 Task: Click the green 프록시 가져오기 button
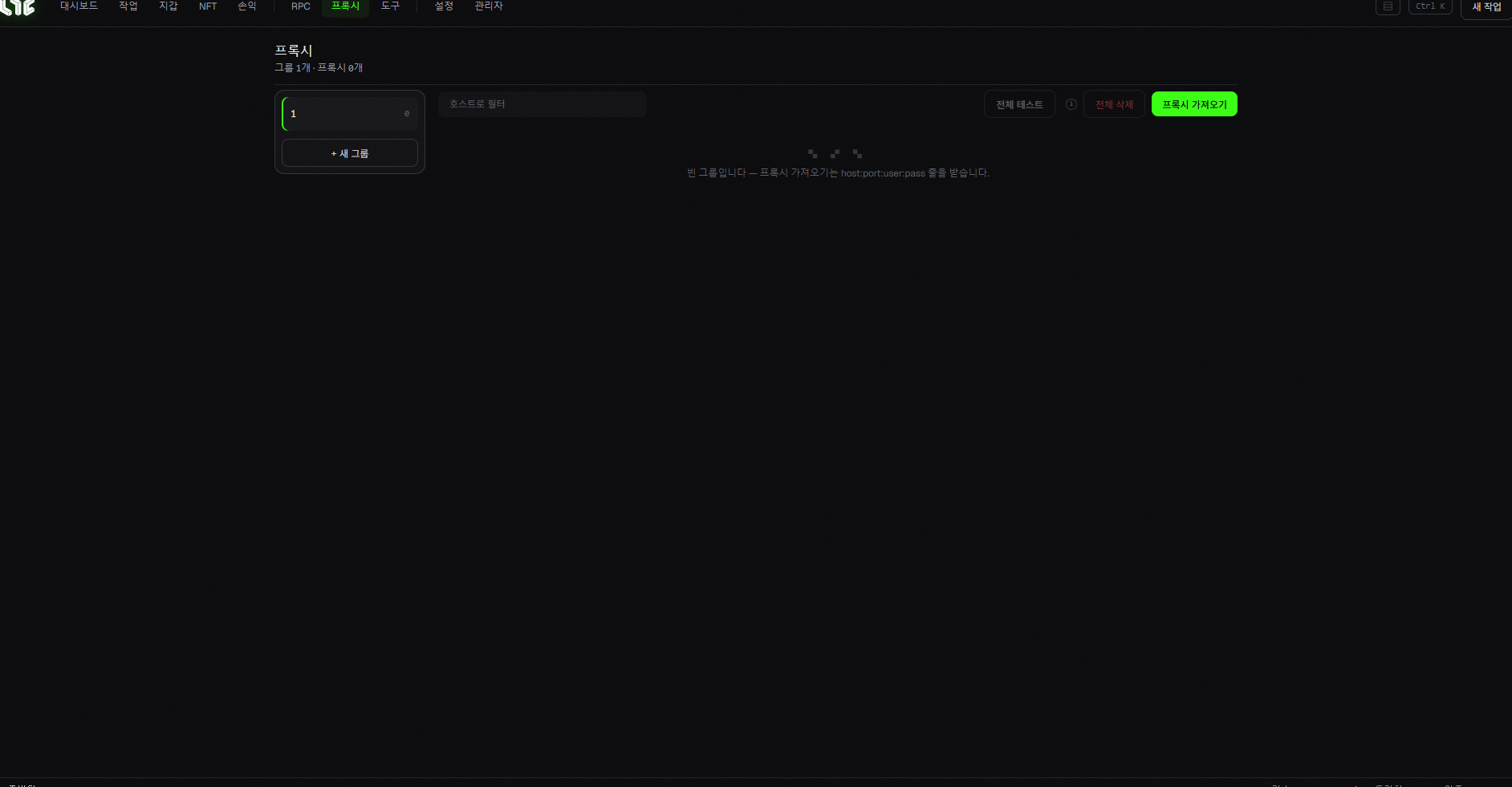pyautogui.click(x=1194, y=104)
